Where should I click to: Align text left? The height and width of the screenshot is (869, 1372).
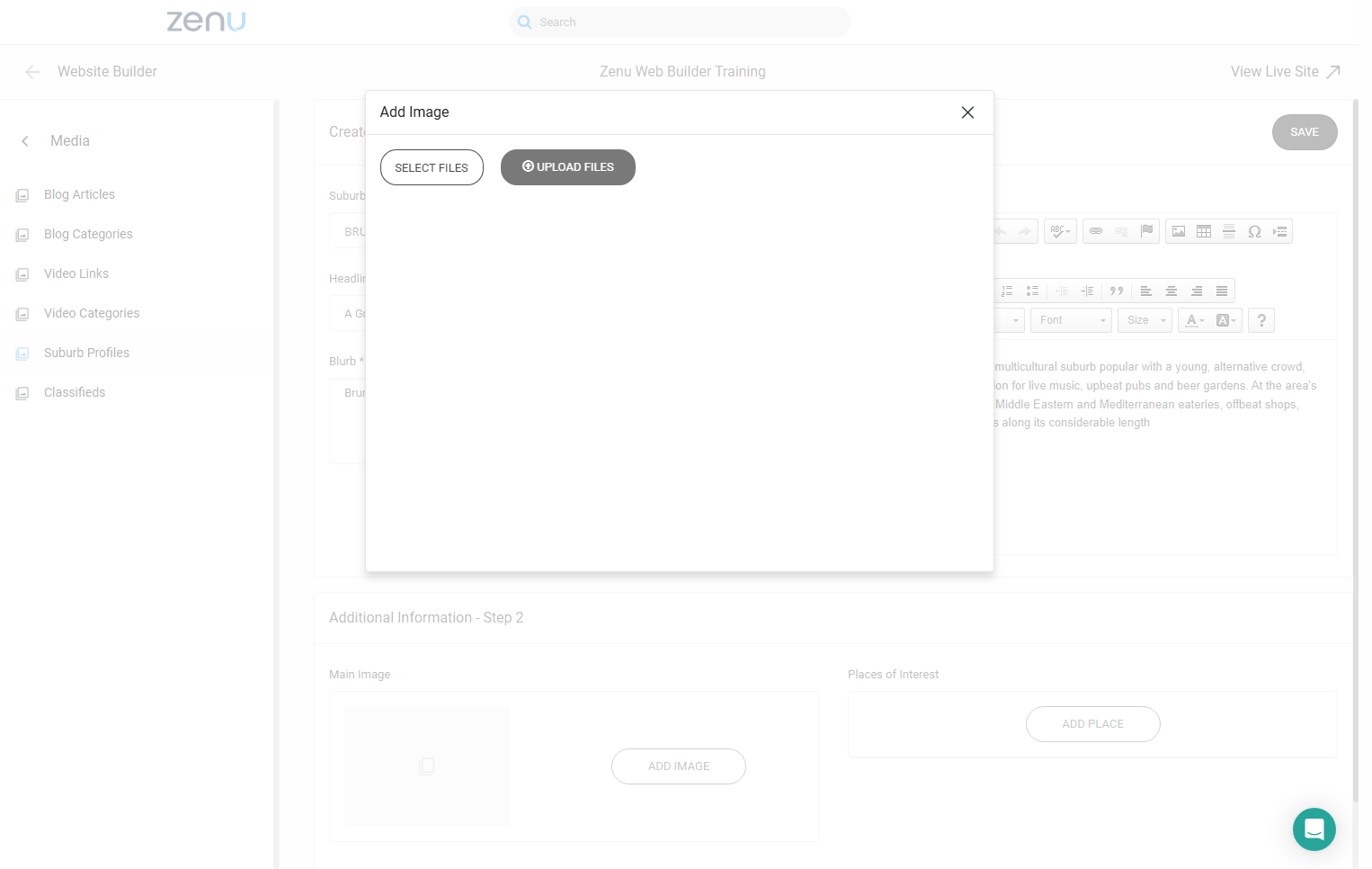(x=1146, y=291)
